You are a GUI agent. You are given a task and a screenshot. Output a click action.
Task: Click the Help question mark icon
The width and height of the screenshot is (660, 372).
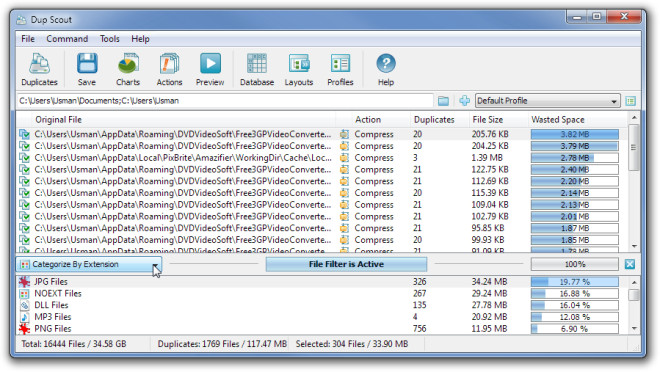click(x=386, y=69)
